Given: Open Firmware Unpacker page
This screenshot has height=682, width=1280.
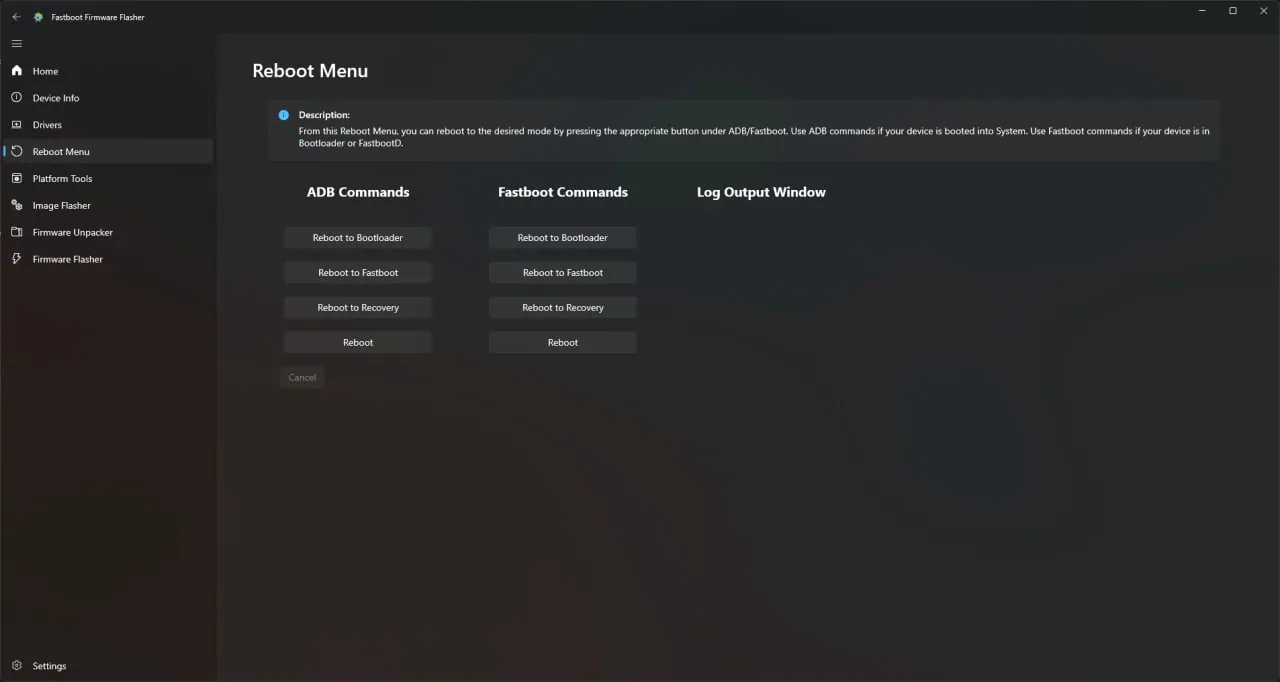Looking at the screenshot, I should 108,232.
